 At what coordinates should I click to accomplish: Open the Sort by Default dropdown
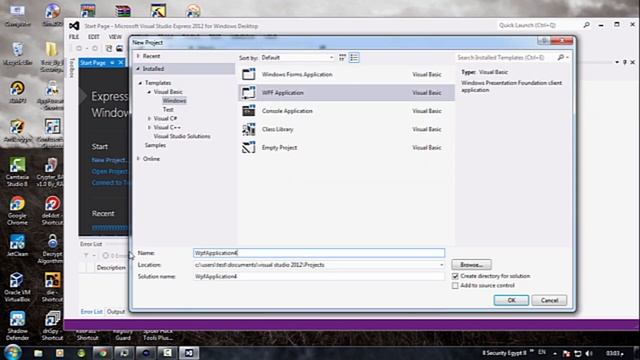pyautogui.click(x=298, y=58)
